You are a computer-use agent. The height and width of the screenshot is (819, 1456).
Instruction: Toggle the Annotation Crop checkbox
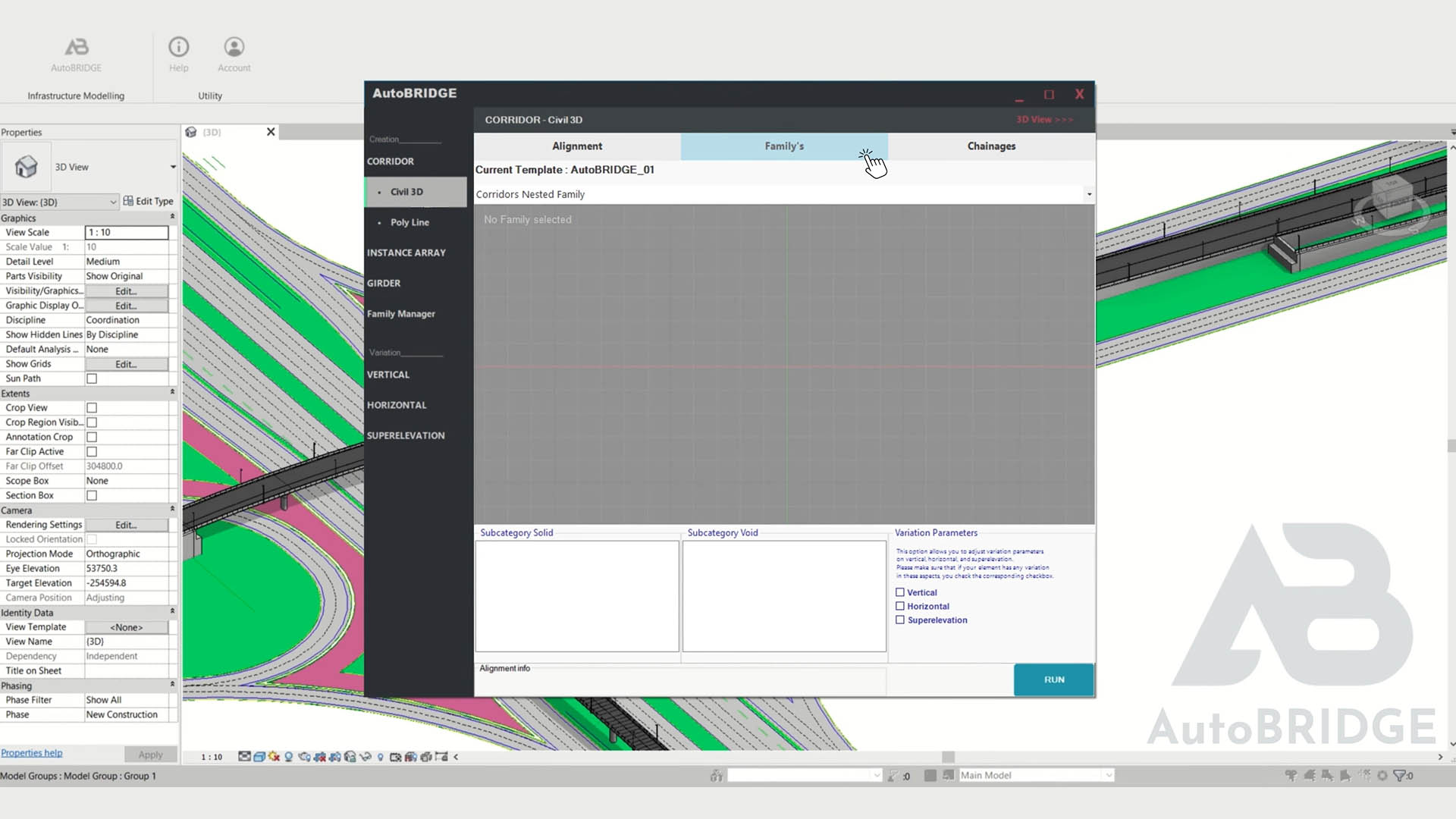(x=92, y=437)
